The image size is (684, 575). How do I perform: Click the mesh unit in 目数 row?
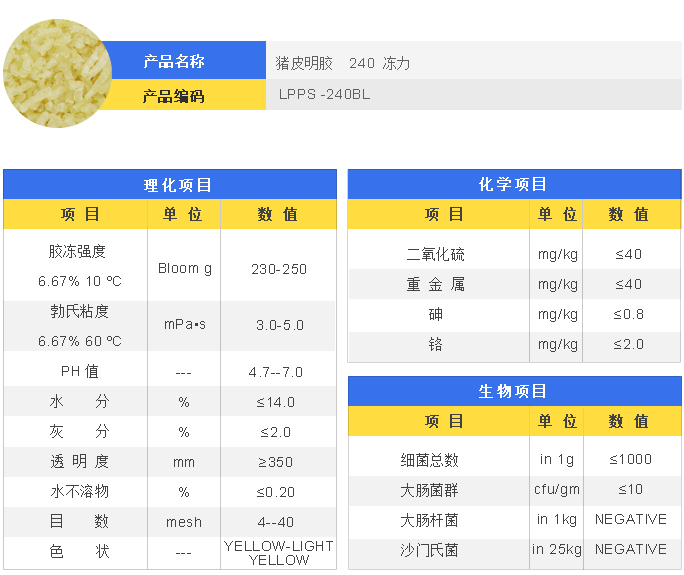(x=184, y=522)
